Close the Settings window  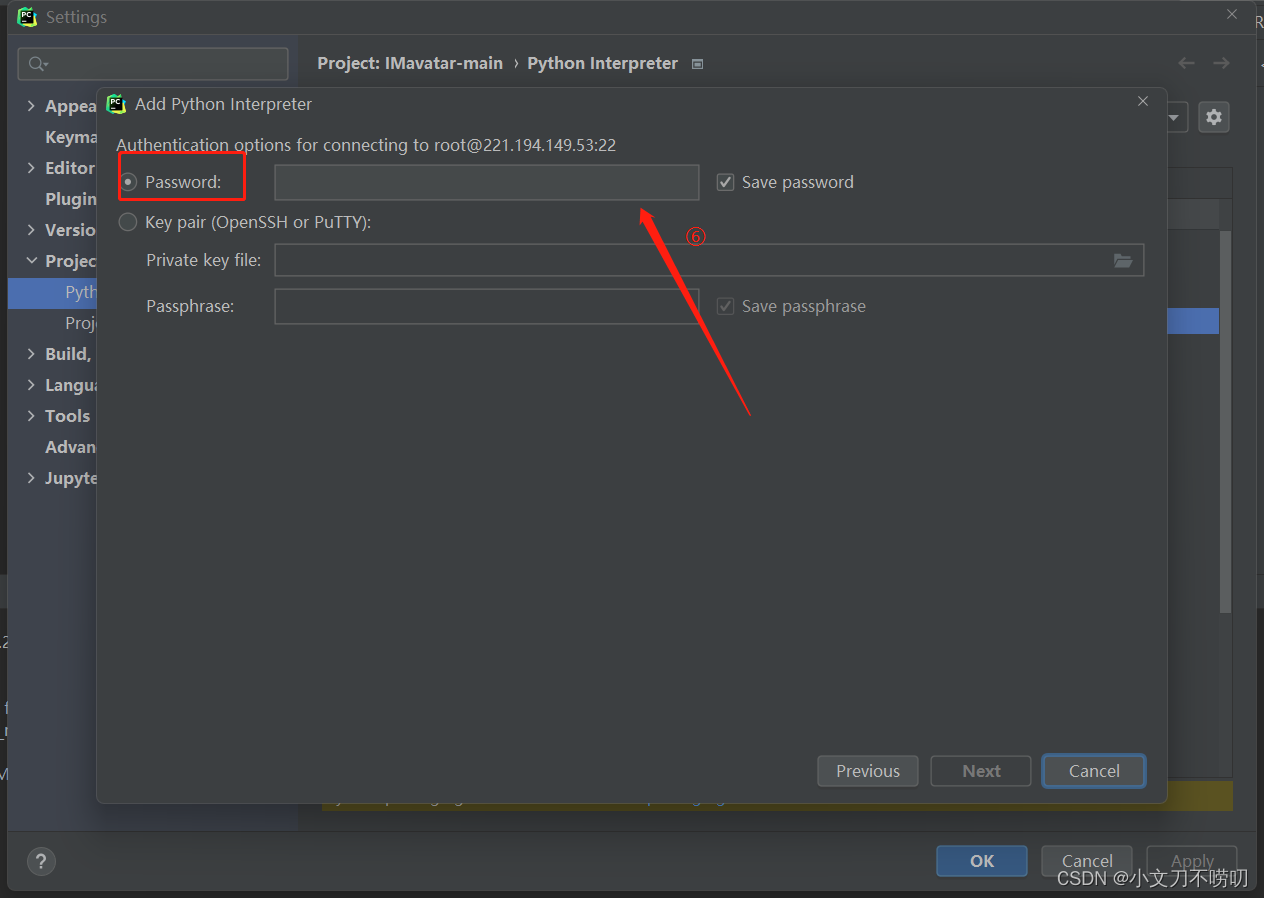pos(1233,14)
